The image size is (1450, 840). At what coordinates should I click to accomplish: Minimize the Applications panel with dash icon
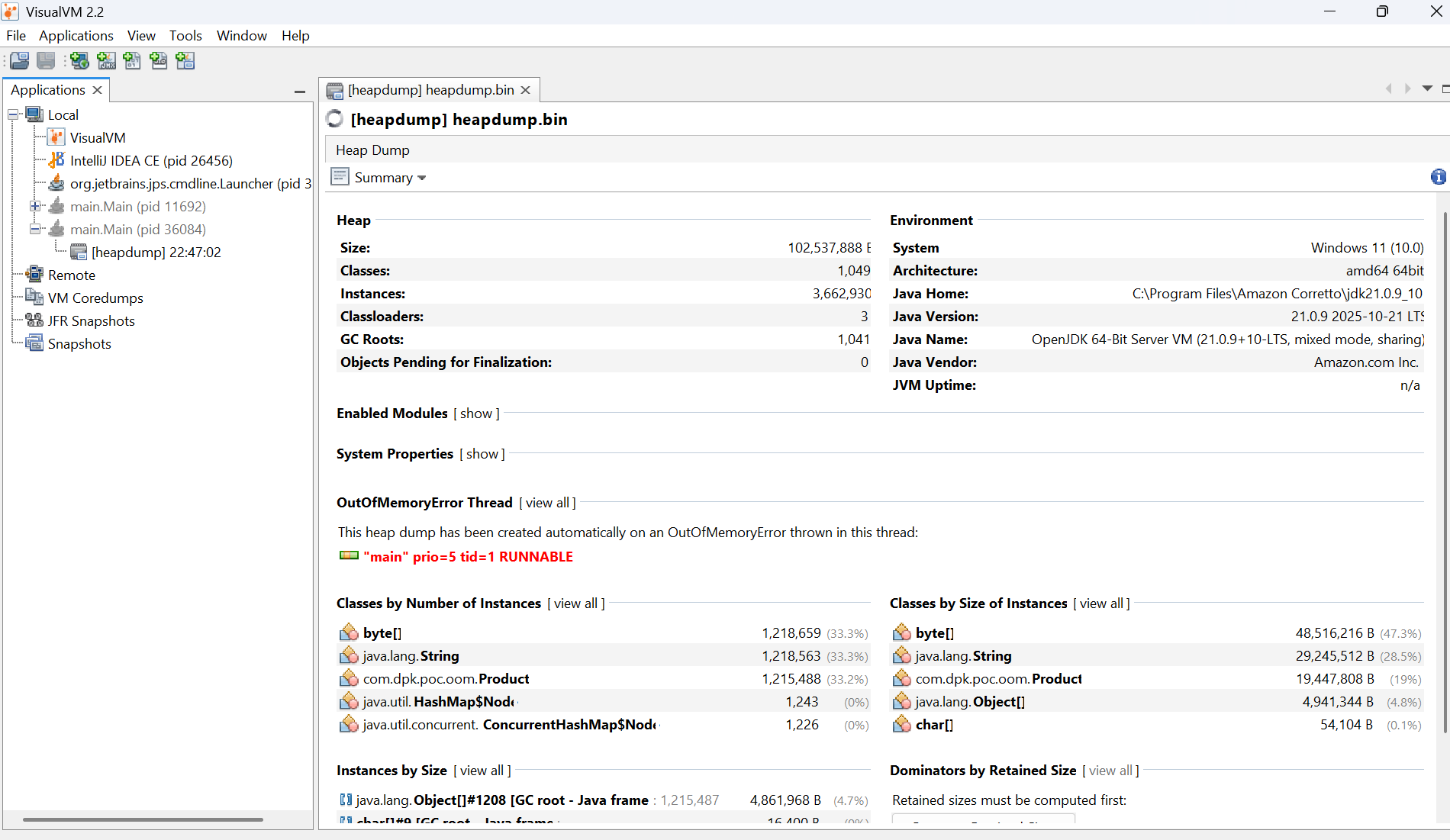[x=300, y=92]
